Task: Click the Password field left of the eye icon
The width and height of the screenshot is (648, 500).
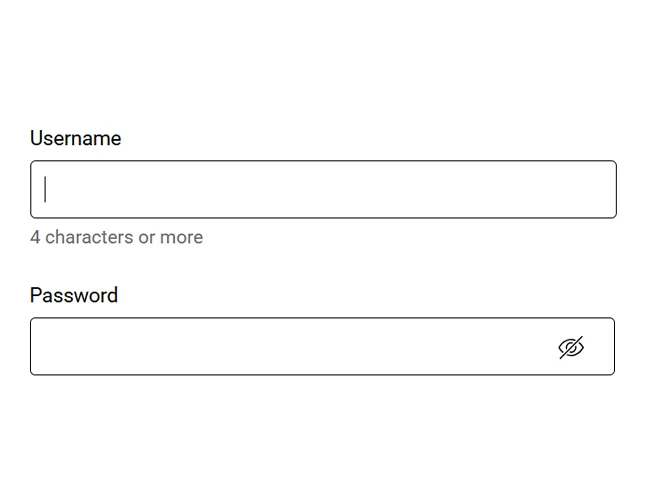Action: [289, 346]
